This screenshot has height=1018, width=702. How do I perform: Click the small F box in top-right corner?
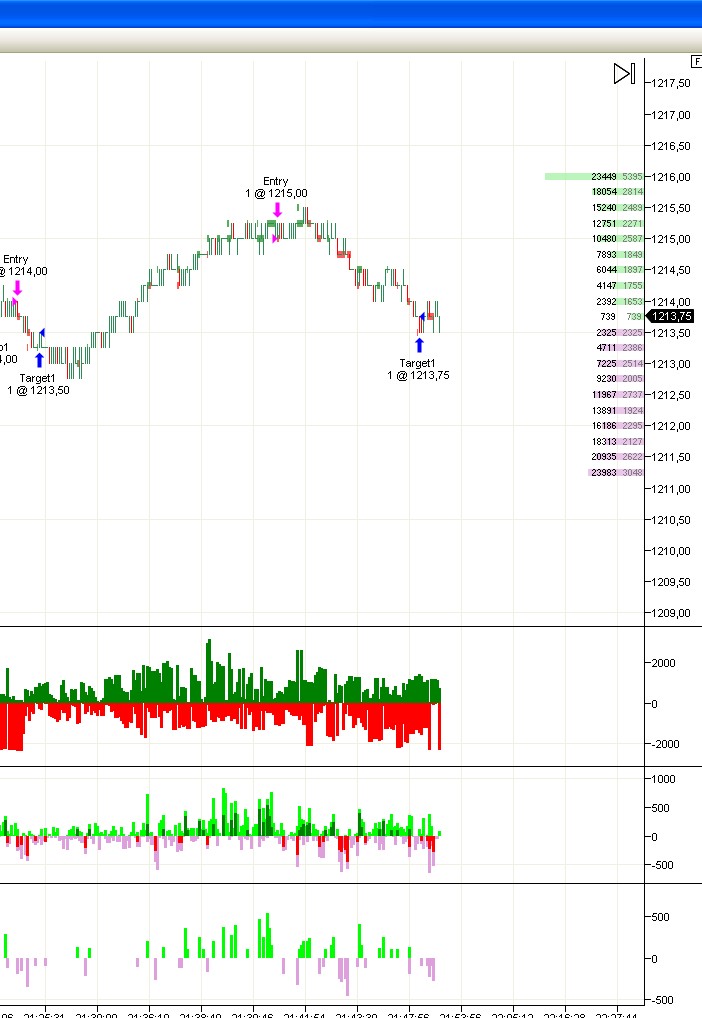click(x=696, y=61)
